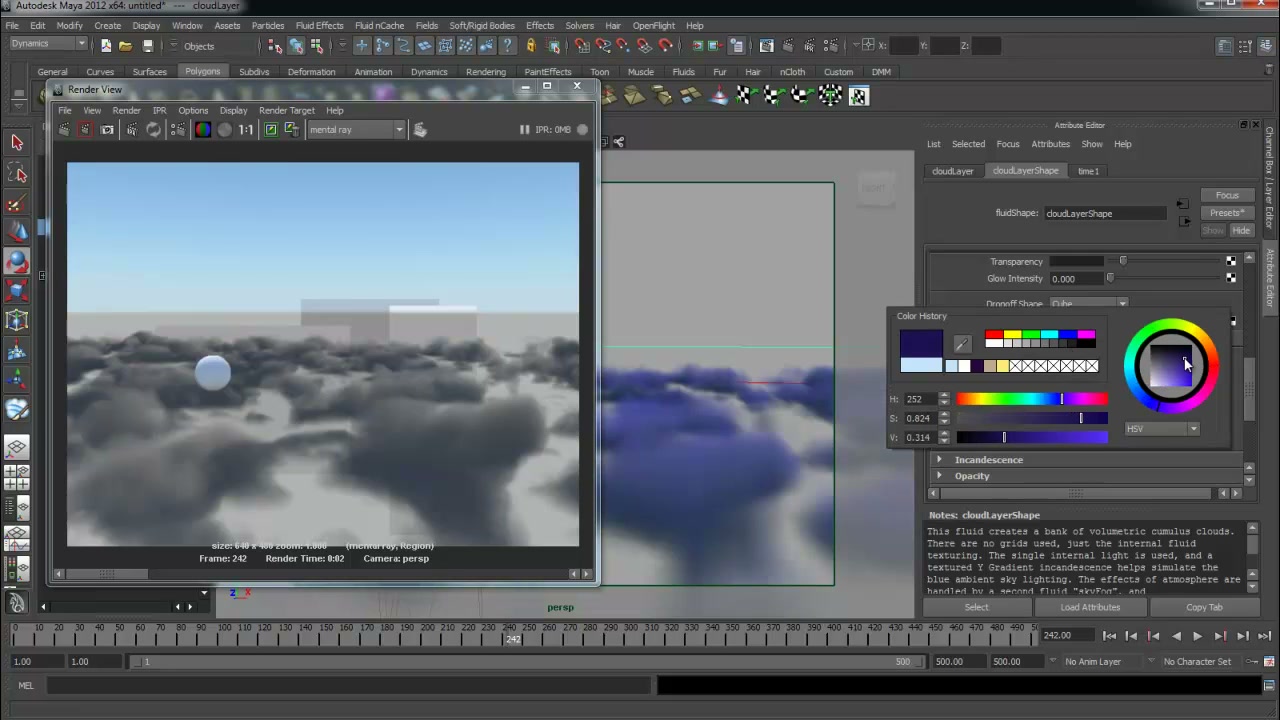Refresh the IPR image
This screenshot has width=1280, height=720.
point(153,130)
